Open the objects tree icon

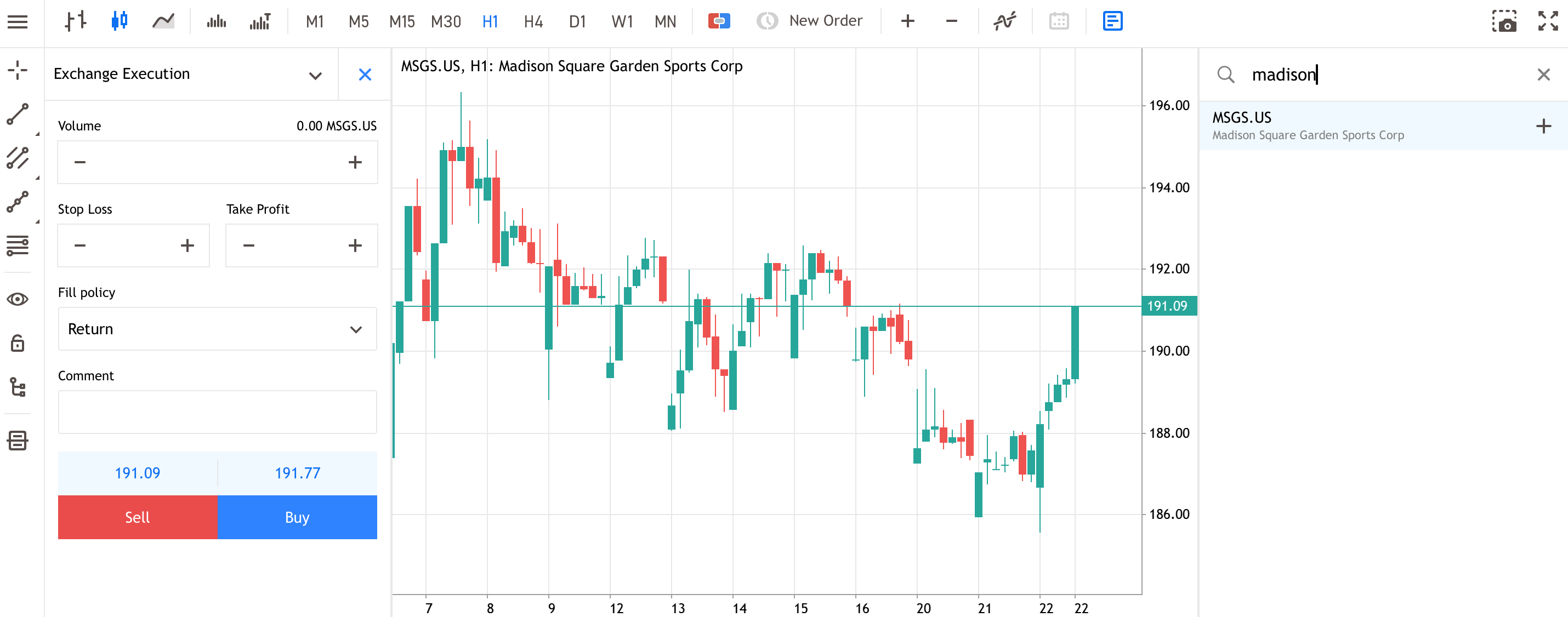pyautogui.click(x=18, y=386)
